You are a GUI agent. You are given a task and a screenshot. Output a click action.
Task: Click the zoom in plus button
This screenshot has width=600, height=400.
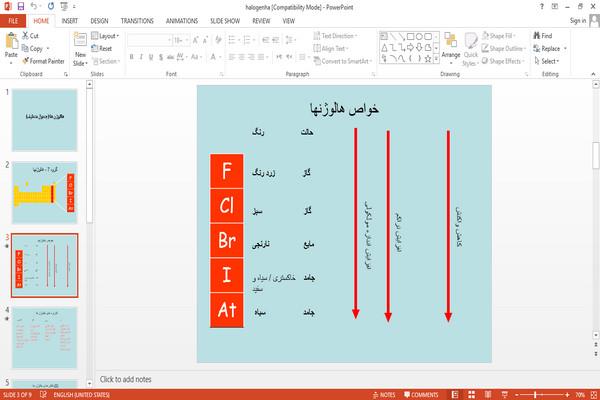click(x=567, y=395)
